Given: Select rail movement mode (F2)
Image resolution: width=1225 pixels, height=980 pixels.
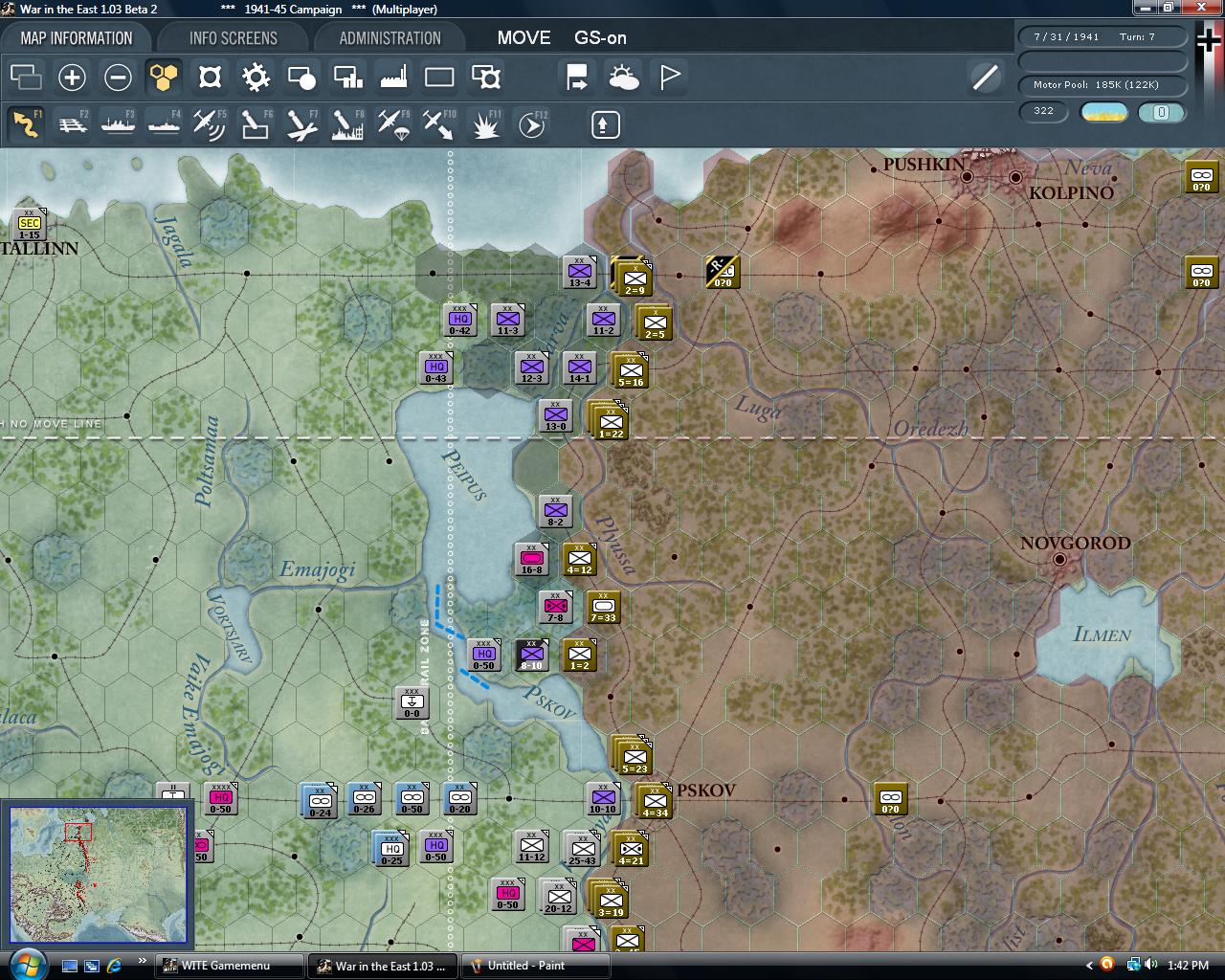Looking at the screenshot, I should point(72,123).
